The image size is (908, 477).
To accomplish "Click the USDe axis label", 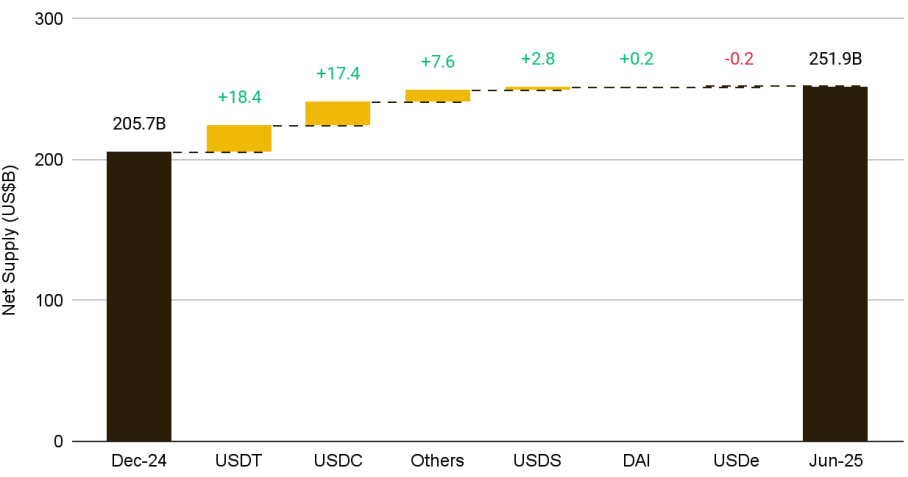I will pos(736,461).
